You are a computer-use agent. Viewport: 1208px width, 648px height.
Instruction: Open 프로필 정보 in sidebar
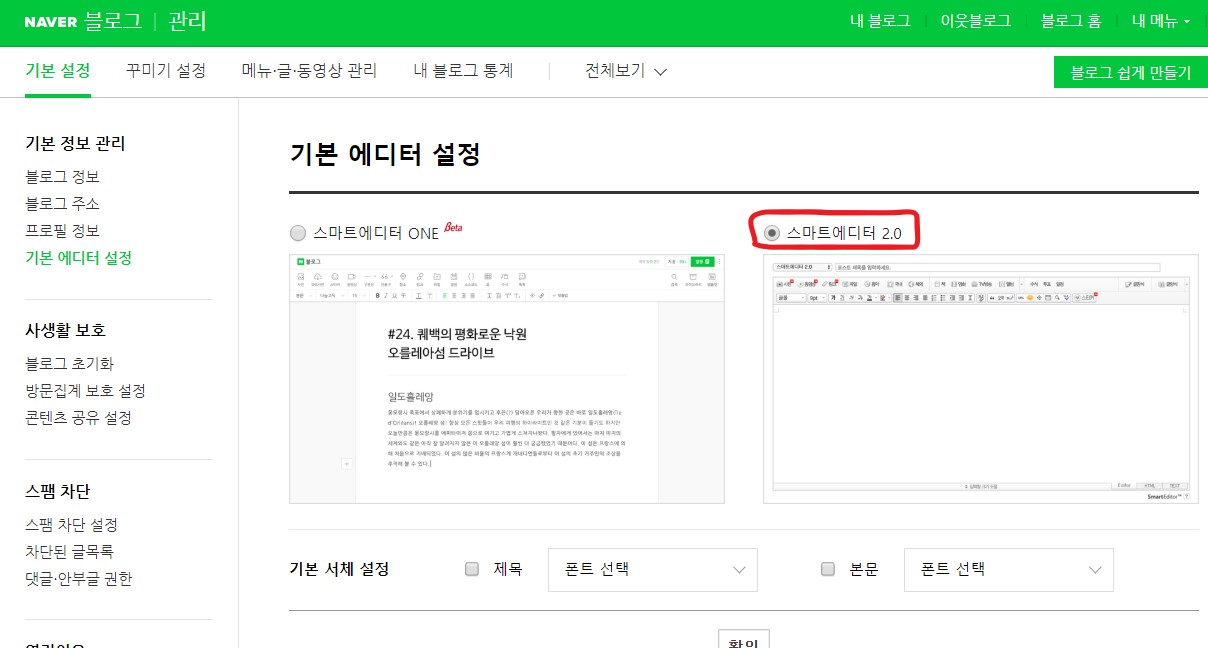coord(62,230)
